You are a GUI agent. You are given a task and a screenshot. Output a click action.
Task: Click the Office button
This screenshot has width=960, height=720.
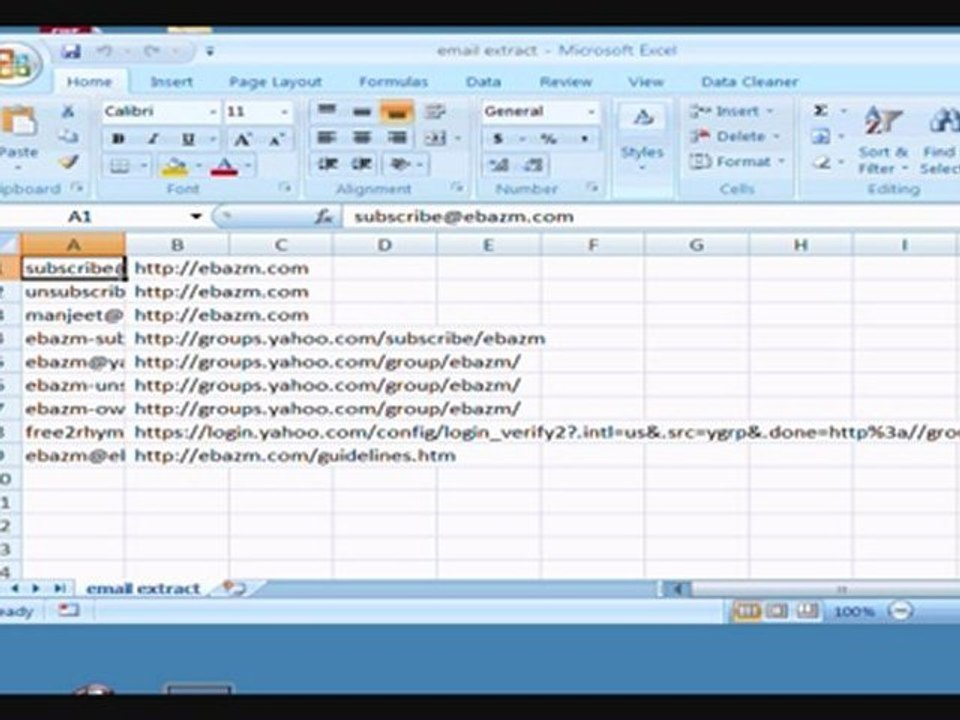(17, 65)
